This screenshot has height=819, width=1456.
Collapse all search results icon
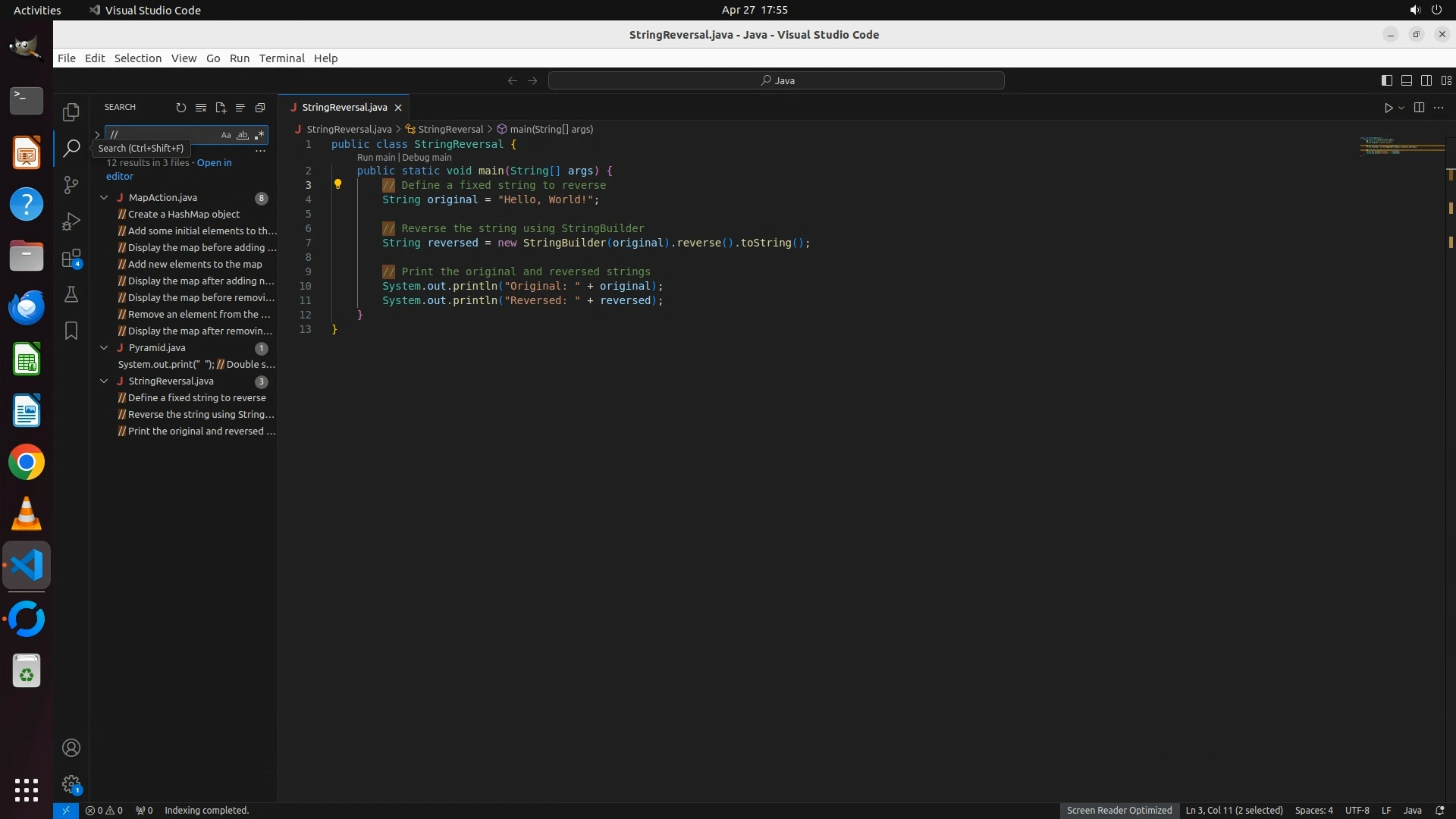click(x=260, y=108)
